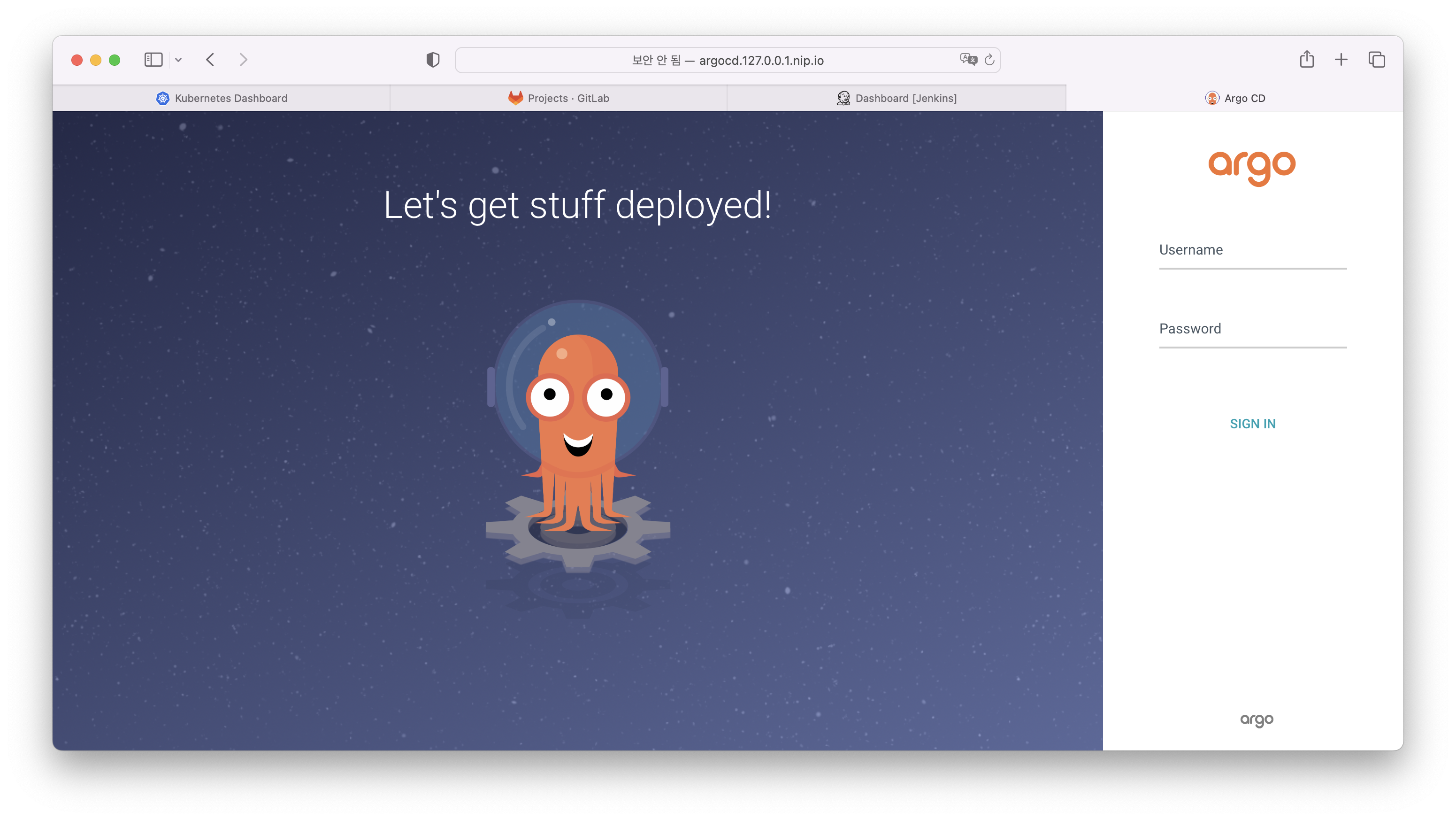Switch to the Projects · GitLab tab
The image size is (1456, 820).
pyautogui.click(x=559, y=99)
